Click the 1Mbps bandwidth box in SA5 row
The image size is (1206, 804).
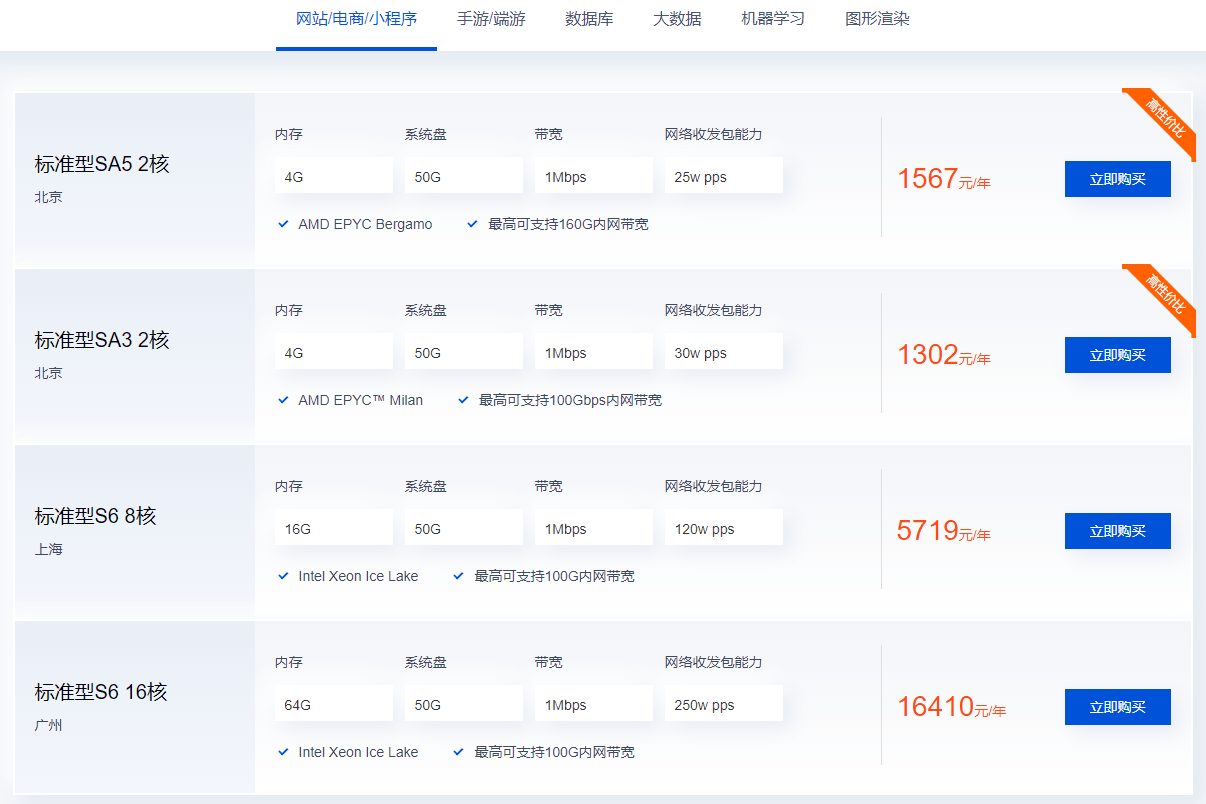coord(594,175)
